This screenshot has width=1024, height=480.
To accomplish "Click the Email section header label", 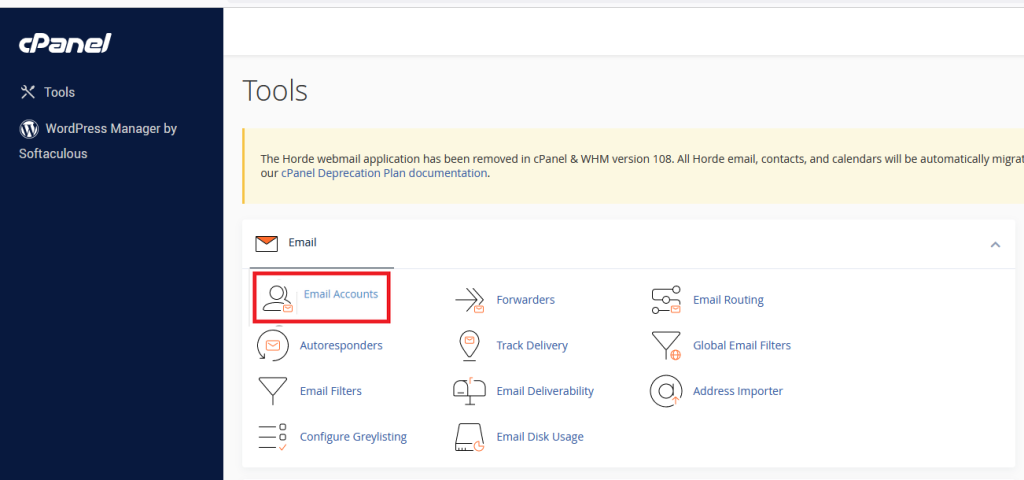I will pos(302,243).
